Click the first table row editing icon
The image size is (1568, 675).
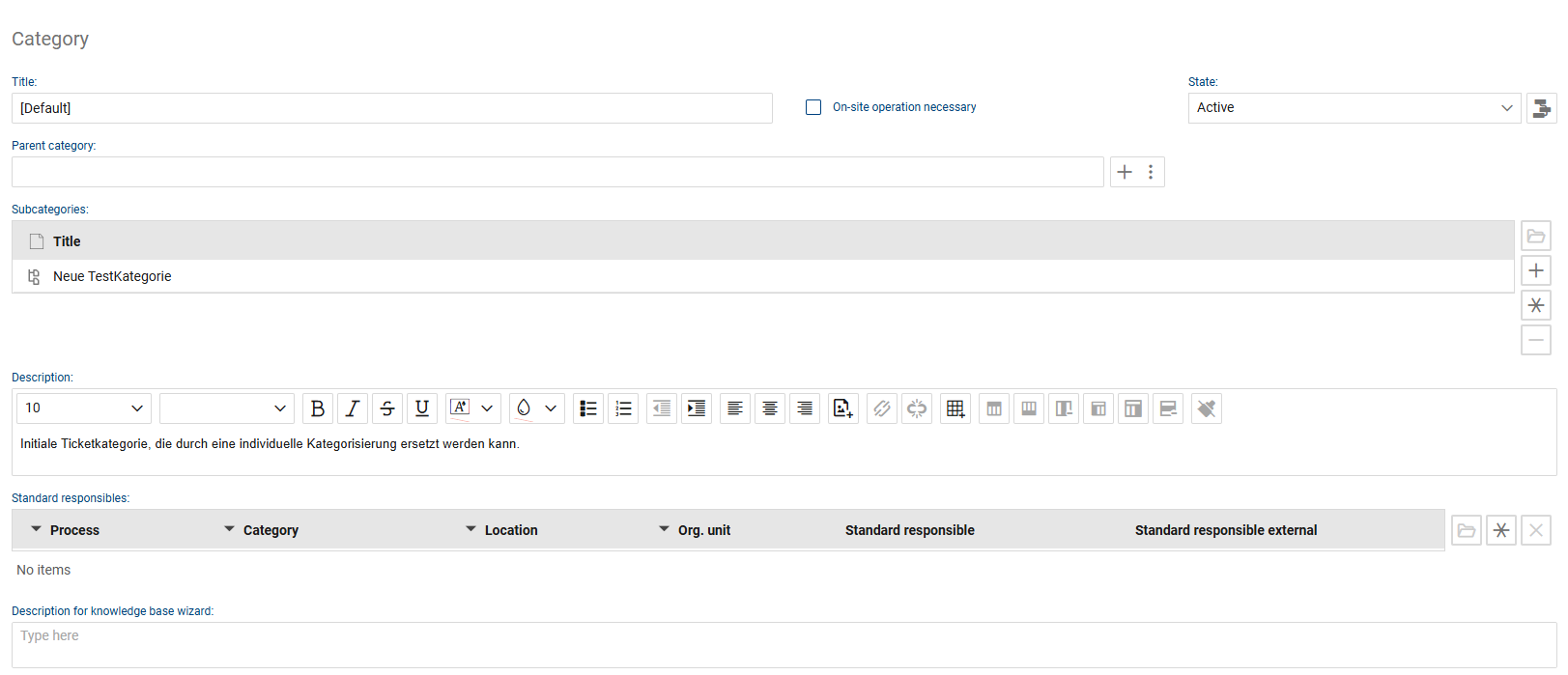1098,408
